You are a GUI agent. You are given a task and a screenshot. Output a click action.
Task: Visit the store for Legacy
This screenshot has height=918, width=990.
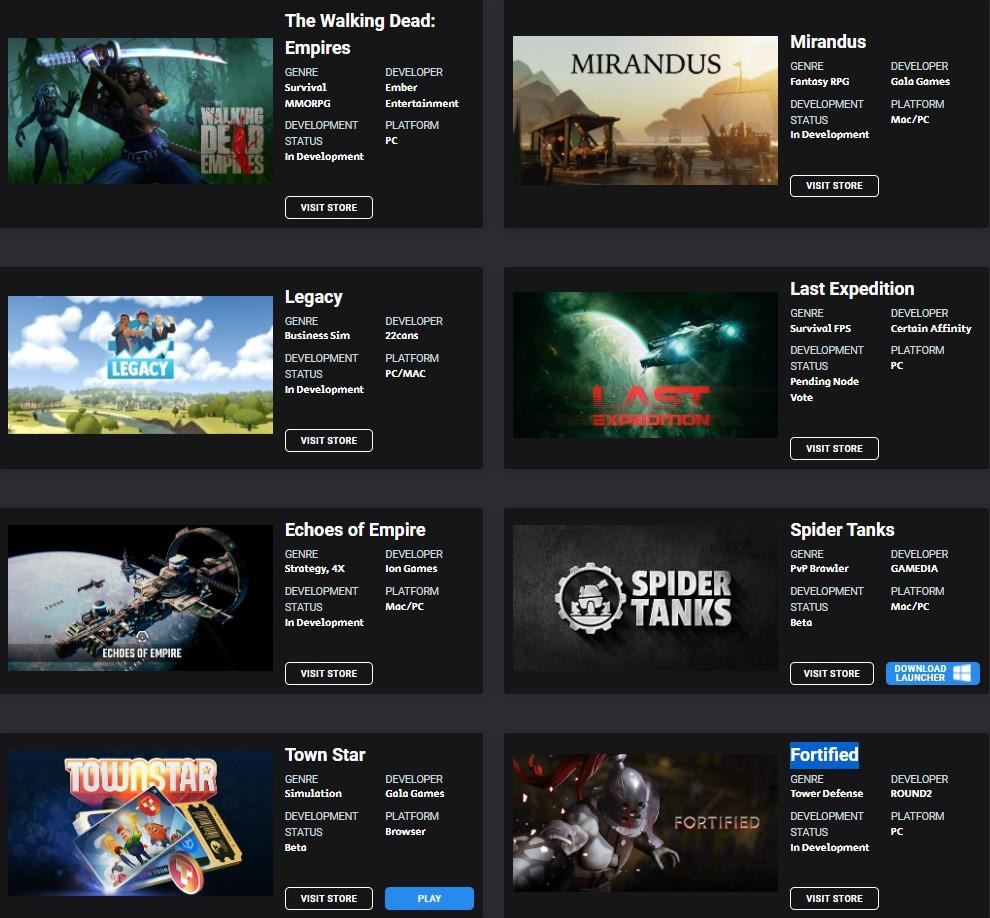tap(328, 440)
